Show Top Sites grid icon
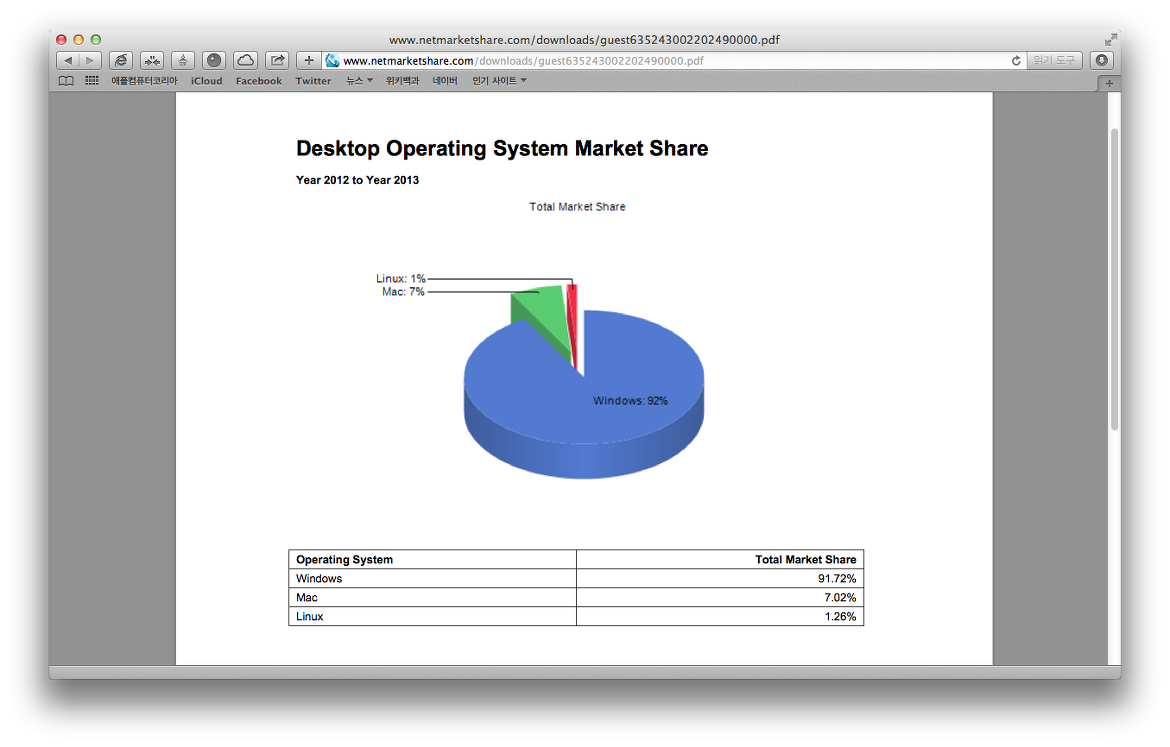 [92, 81]
